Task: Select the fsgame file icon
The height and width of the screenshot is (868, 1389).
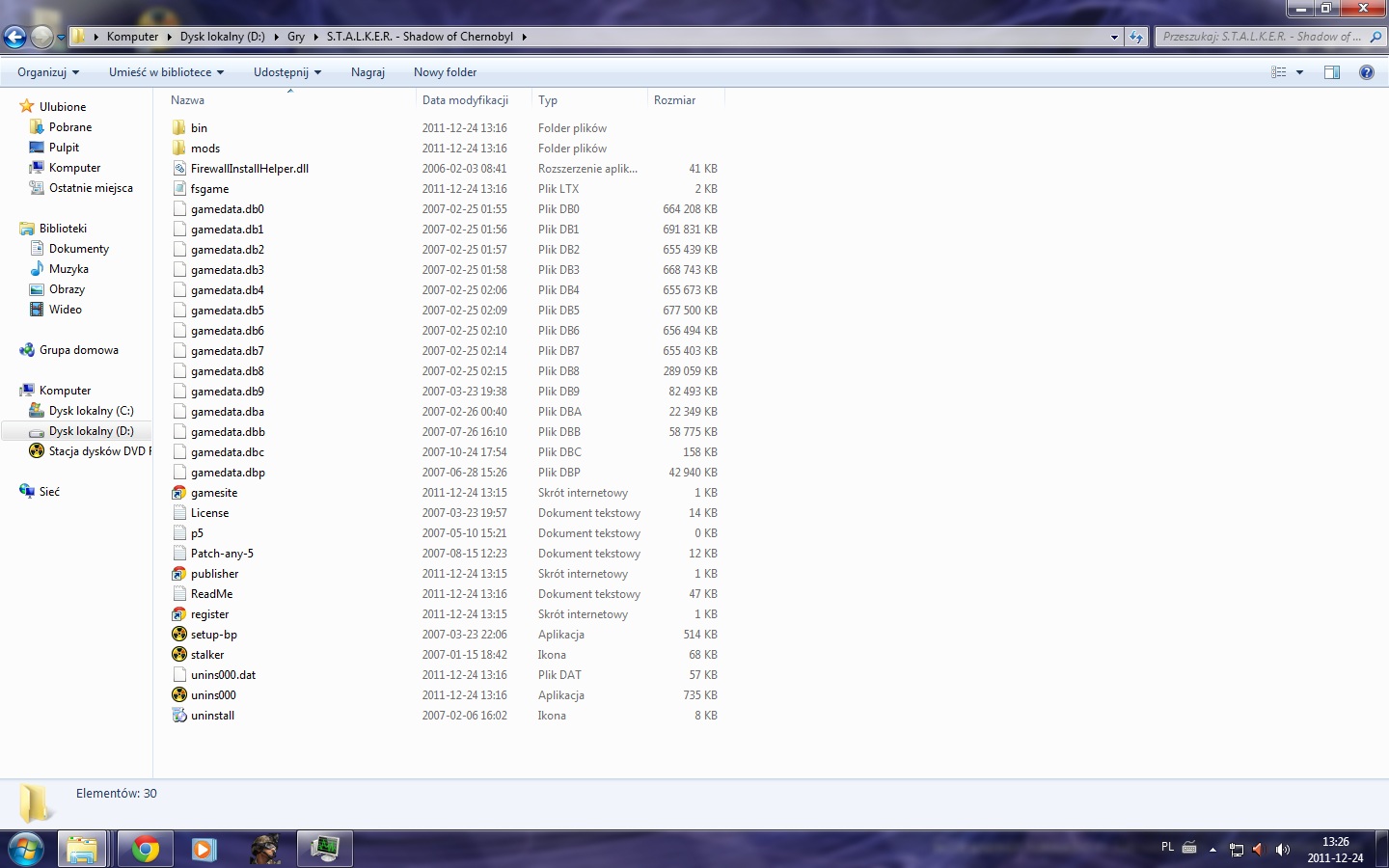Action: 179,189
